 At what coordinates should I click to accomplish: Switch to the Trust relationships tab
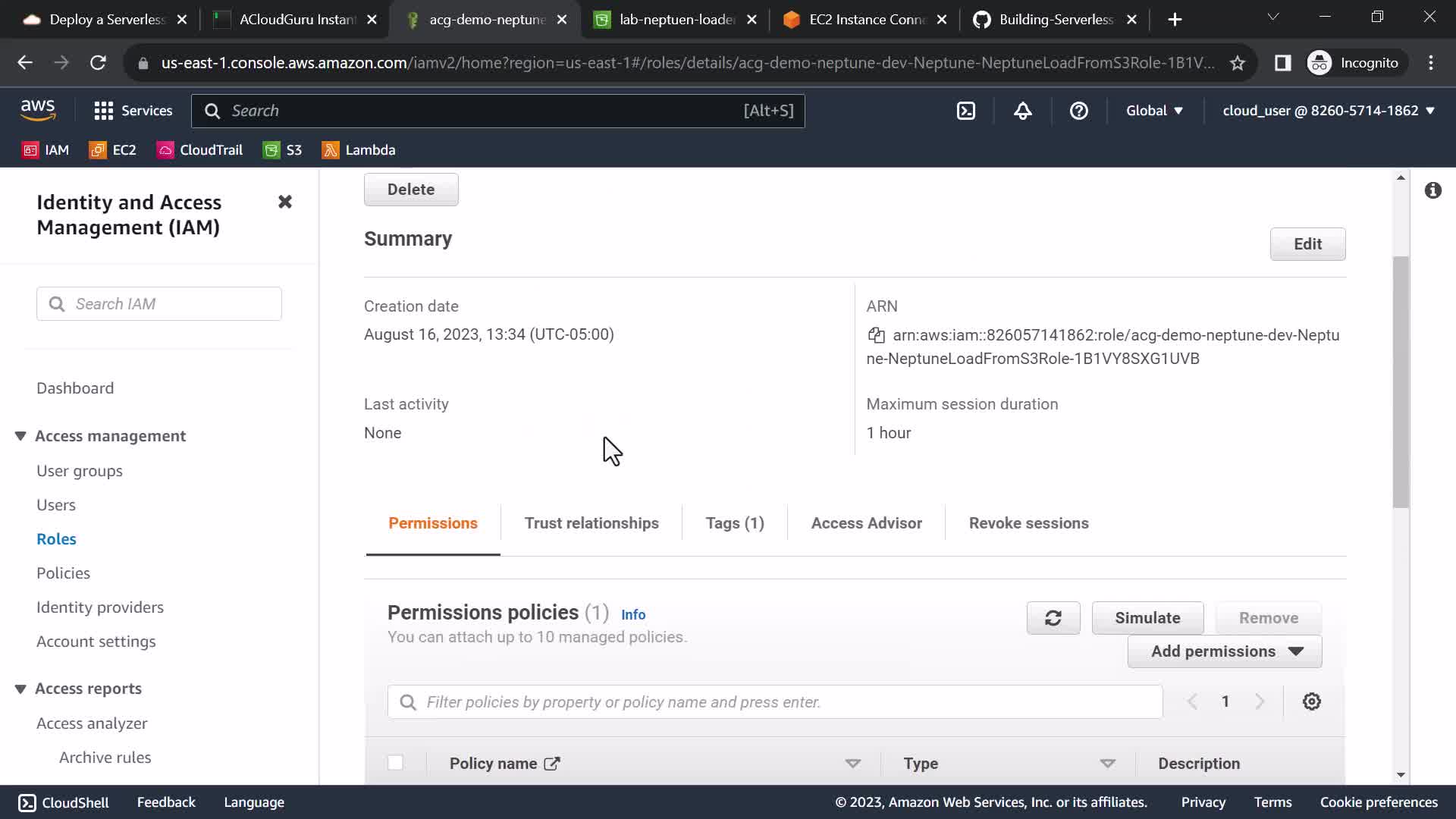(x=591, y=523)
